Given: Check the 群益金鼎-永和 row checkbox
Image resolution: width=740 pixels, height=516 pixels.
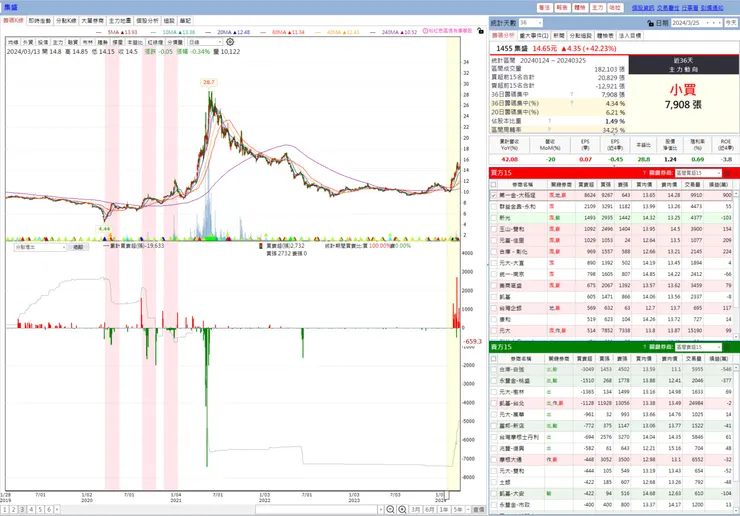Looking at the screenshot, I should point(494,206).
